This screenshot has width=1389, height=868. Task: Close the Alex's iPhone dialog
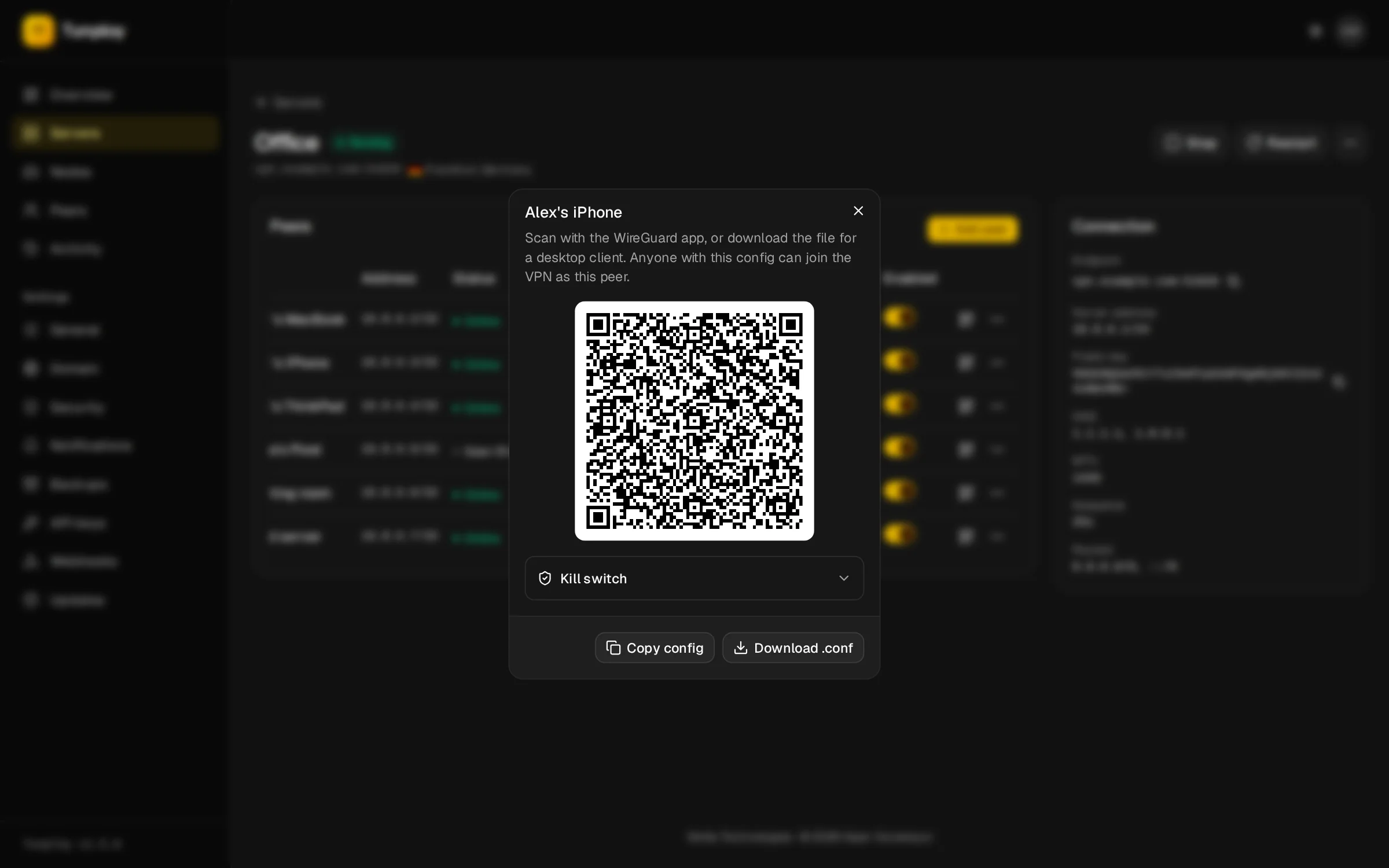tap(858, 211)
